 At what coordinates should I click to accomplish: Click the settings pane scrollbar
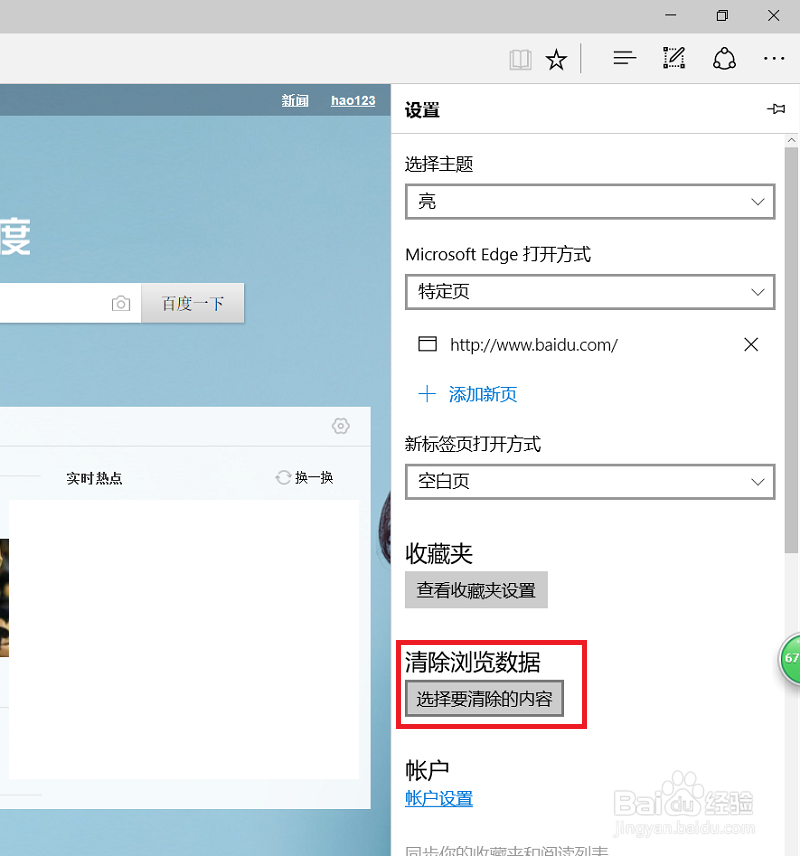tap(791, 349)
